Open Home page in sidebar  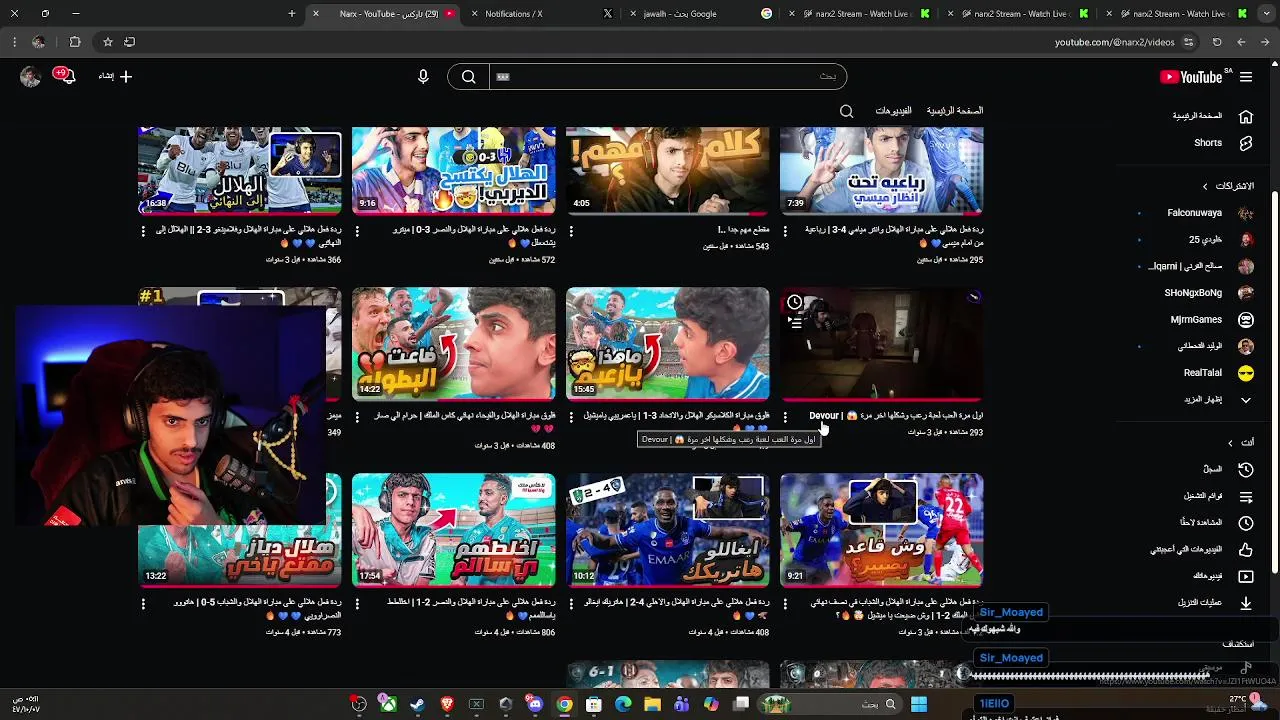click(x=1213, y=116)
